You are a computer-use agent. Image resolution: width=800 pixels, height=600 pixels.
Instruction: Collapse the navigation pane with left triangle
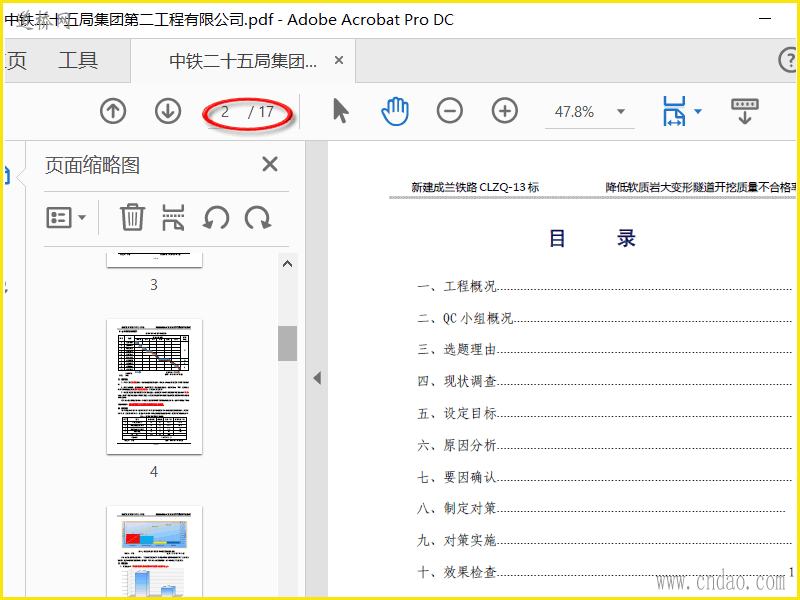pyautogui.click(x=317, y=378)
